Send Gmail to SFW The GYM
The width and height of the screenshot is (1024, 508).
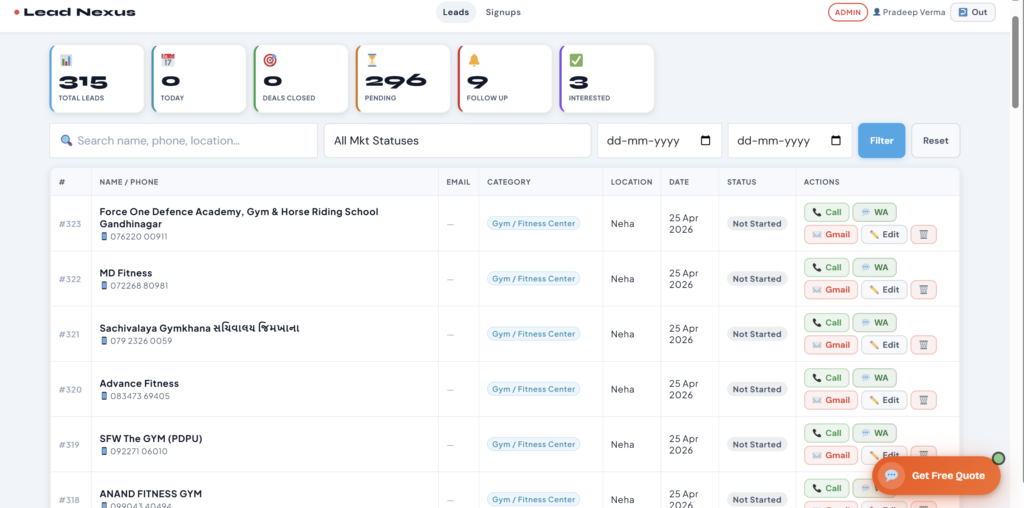(x=831, y=455)
